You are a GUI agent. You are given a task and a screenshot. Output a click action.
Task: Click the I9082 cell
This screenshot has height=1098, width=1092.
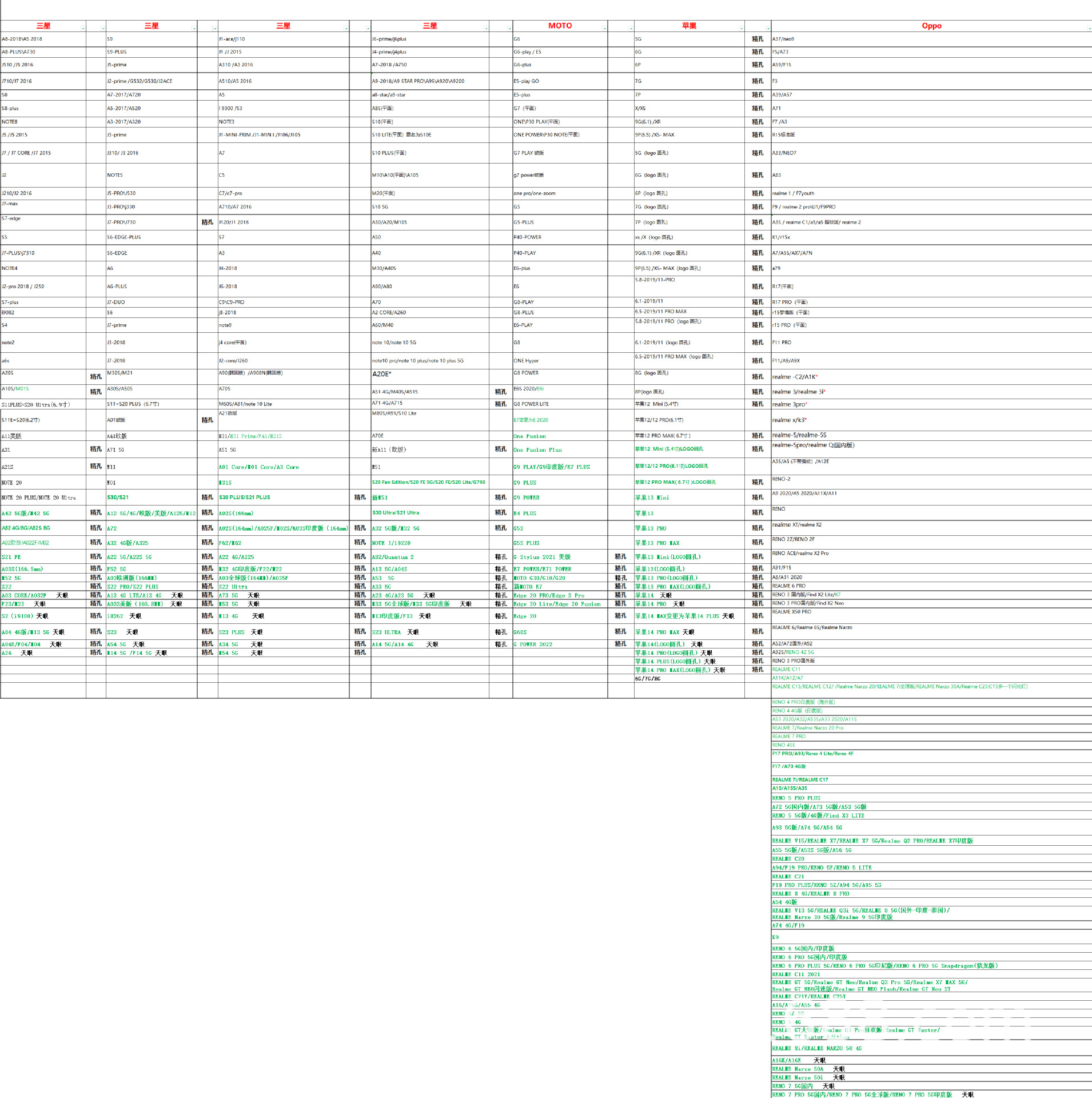tap(43, 313)
